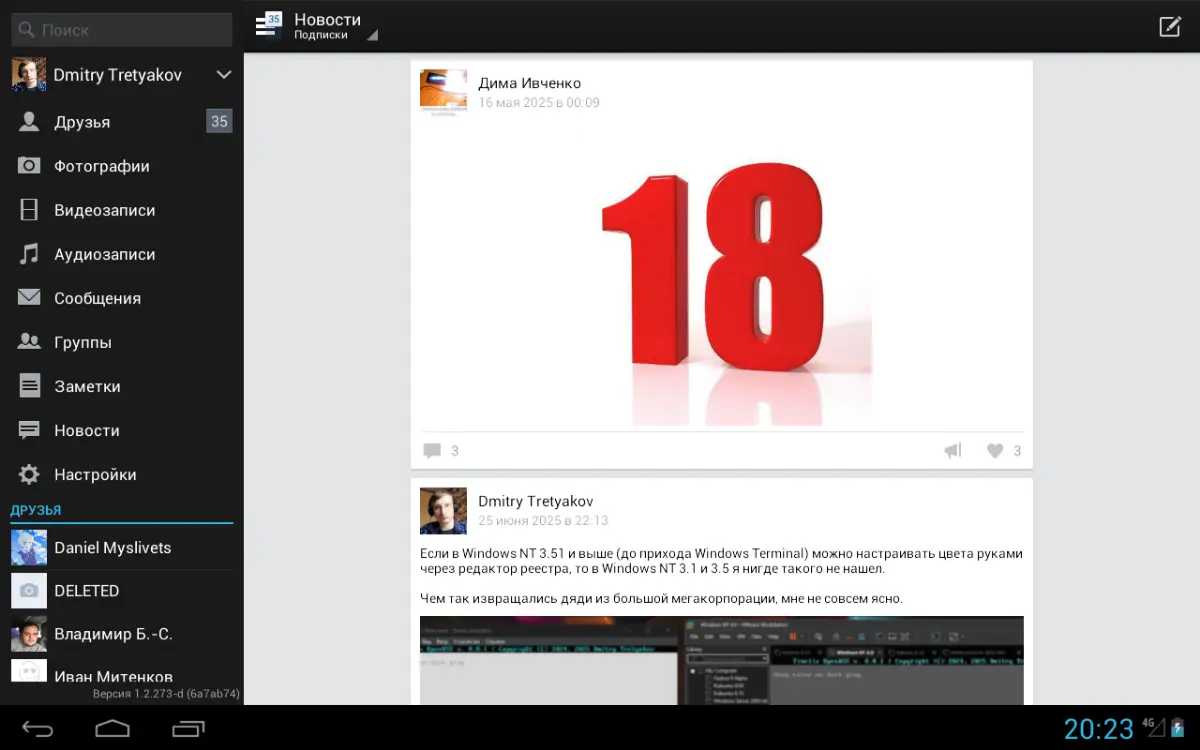This screenshot has height=750, width=1200.
Task: Focus the Поиск search field
Action: tap(122, 30)
